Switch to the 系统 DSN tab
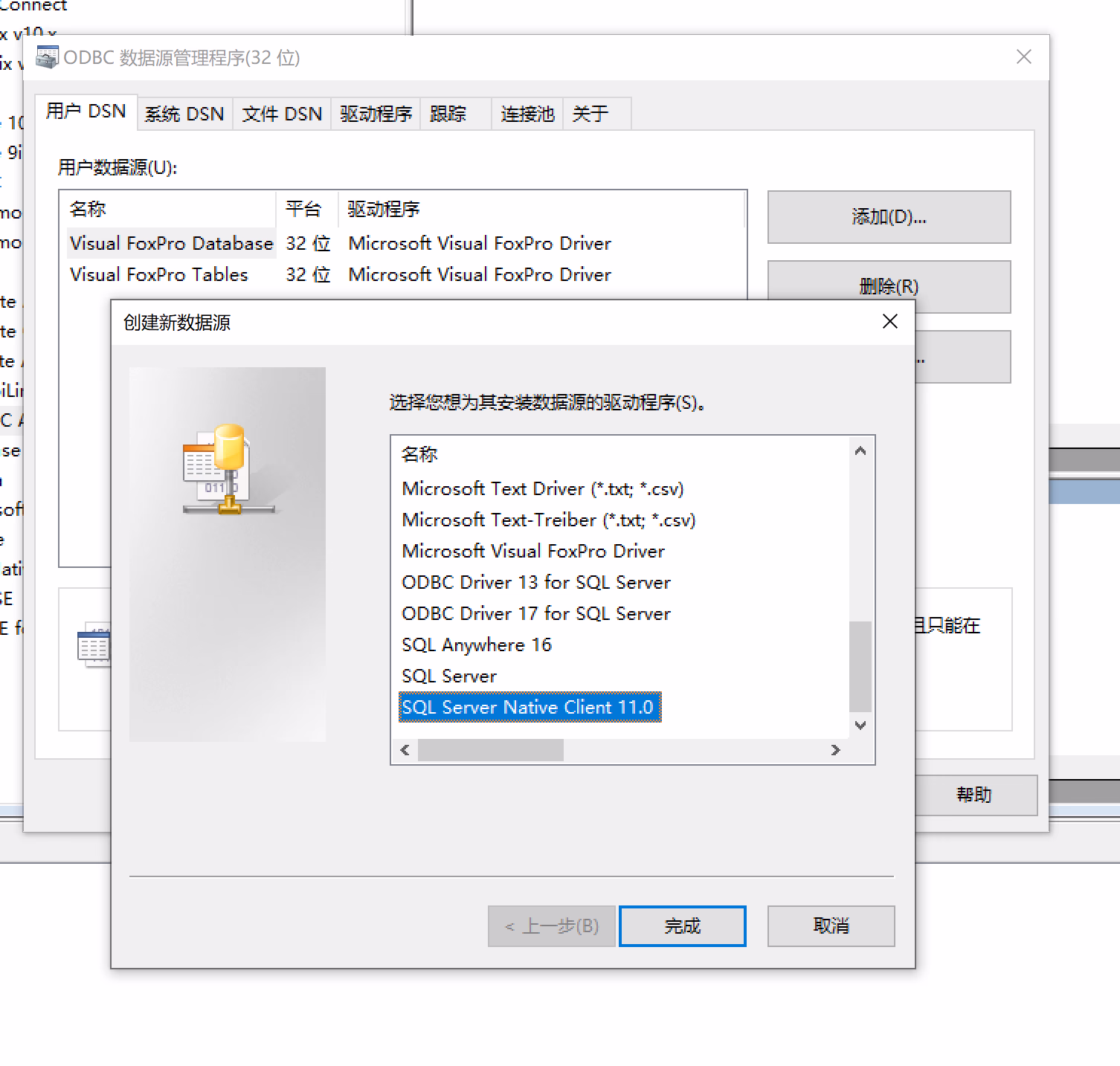 click(184, 114)
